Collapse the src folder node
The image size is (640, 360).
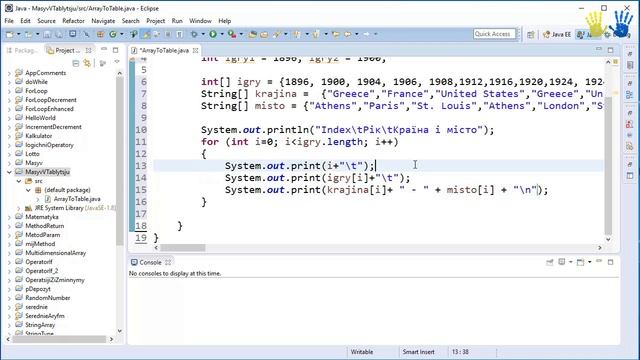[19, 181]
